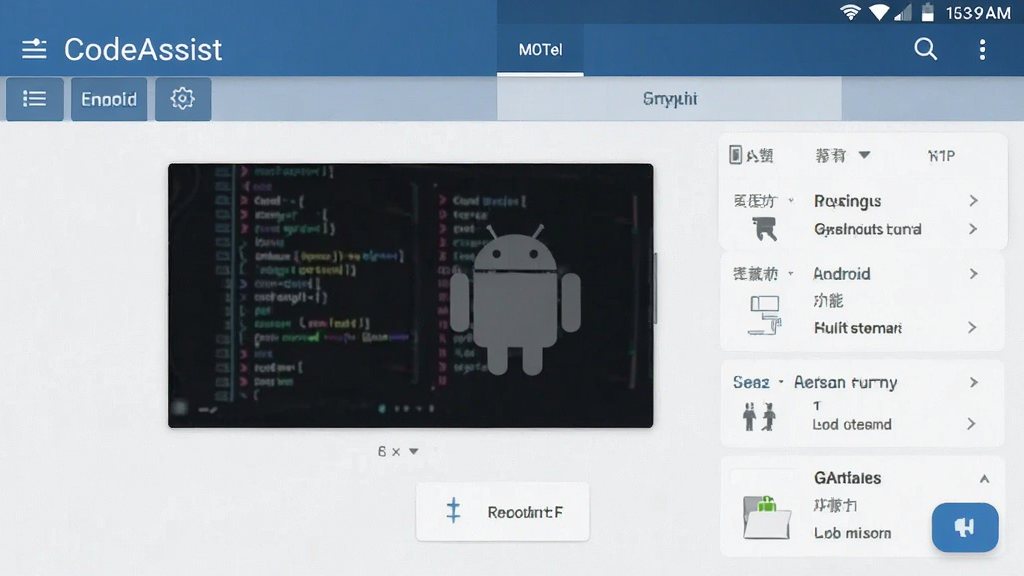Select the N1P label in panel header
The height and width of the screenshot is (576, 1024).
coord(941,156)
